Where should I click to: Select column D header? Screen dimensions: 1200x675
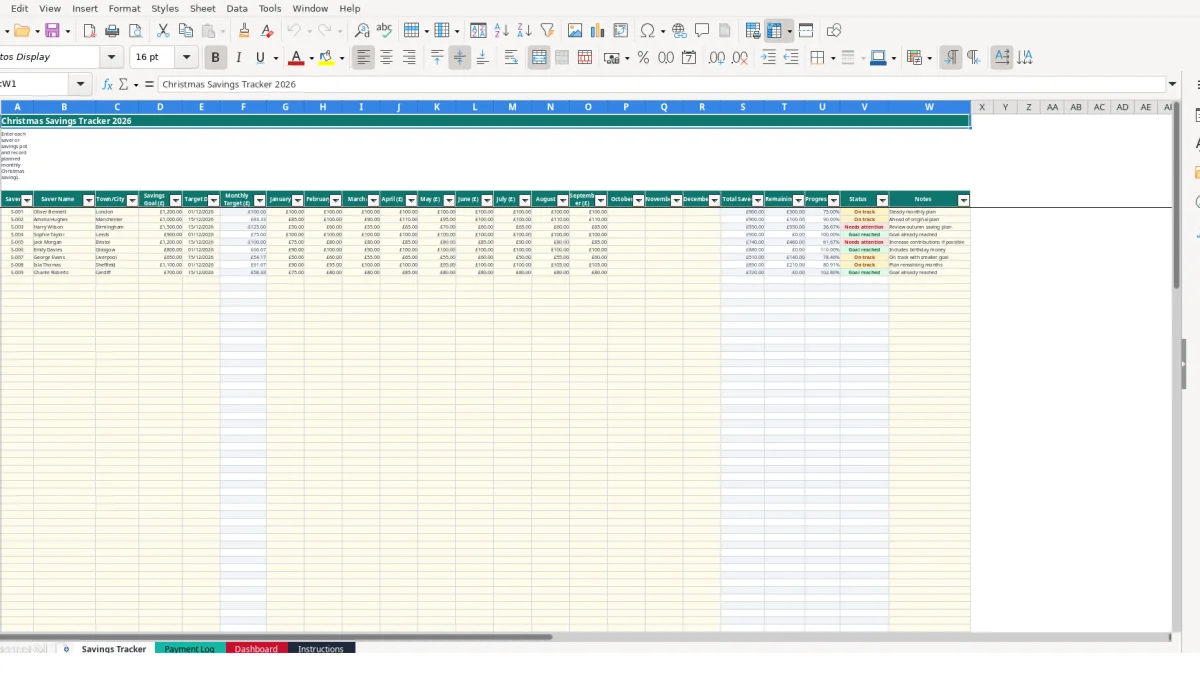(160, 107)
